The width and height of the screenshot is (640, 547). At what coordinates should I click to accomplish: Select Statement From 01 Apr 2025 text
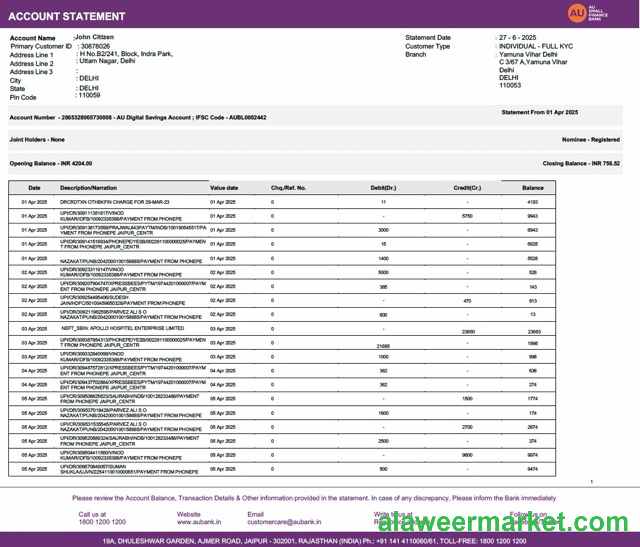[x=540, y=112]
